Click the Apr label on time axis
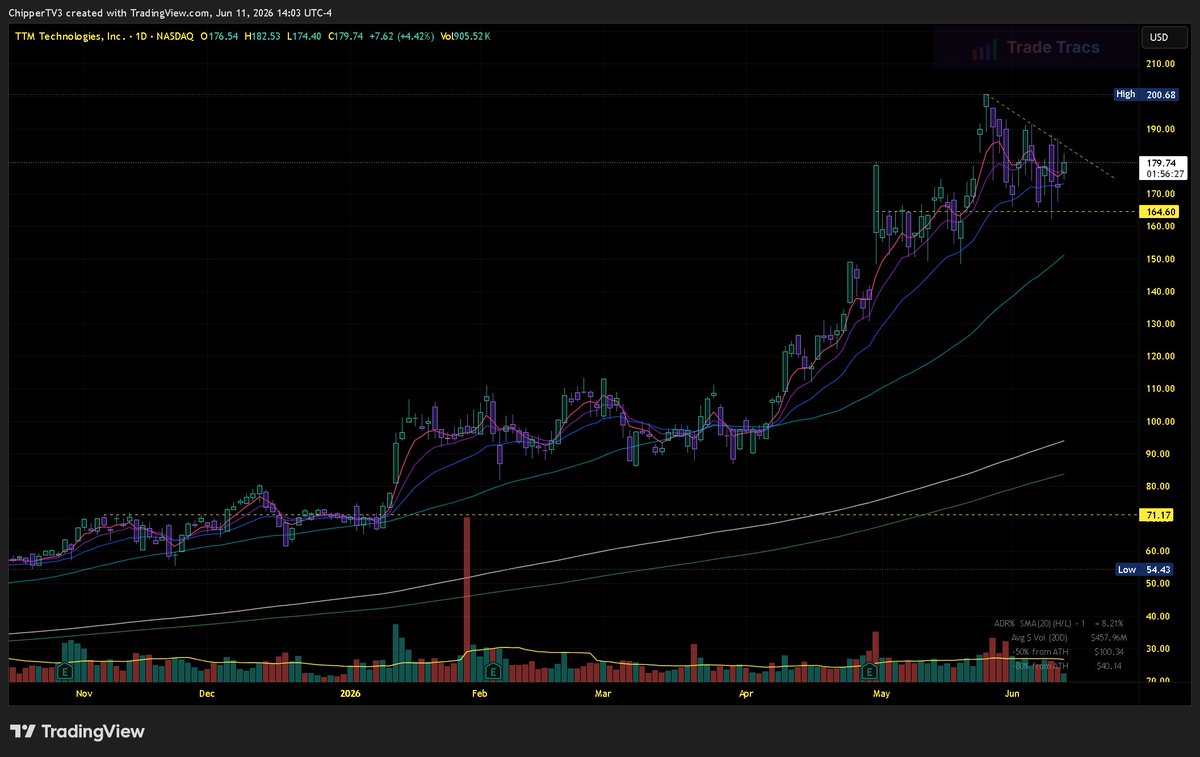Screen dimensions: 1200x757 [745, 693]
